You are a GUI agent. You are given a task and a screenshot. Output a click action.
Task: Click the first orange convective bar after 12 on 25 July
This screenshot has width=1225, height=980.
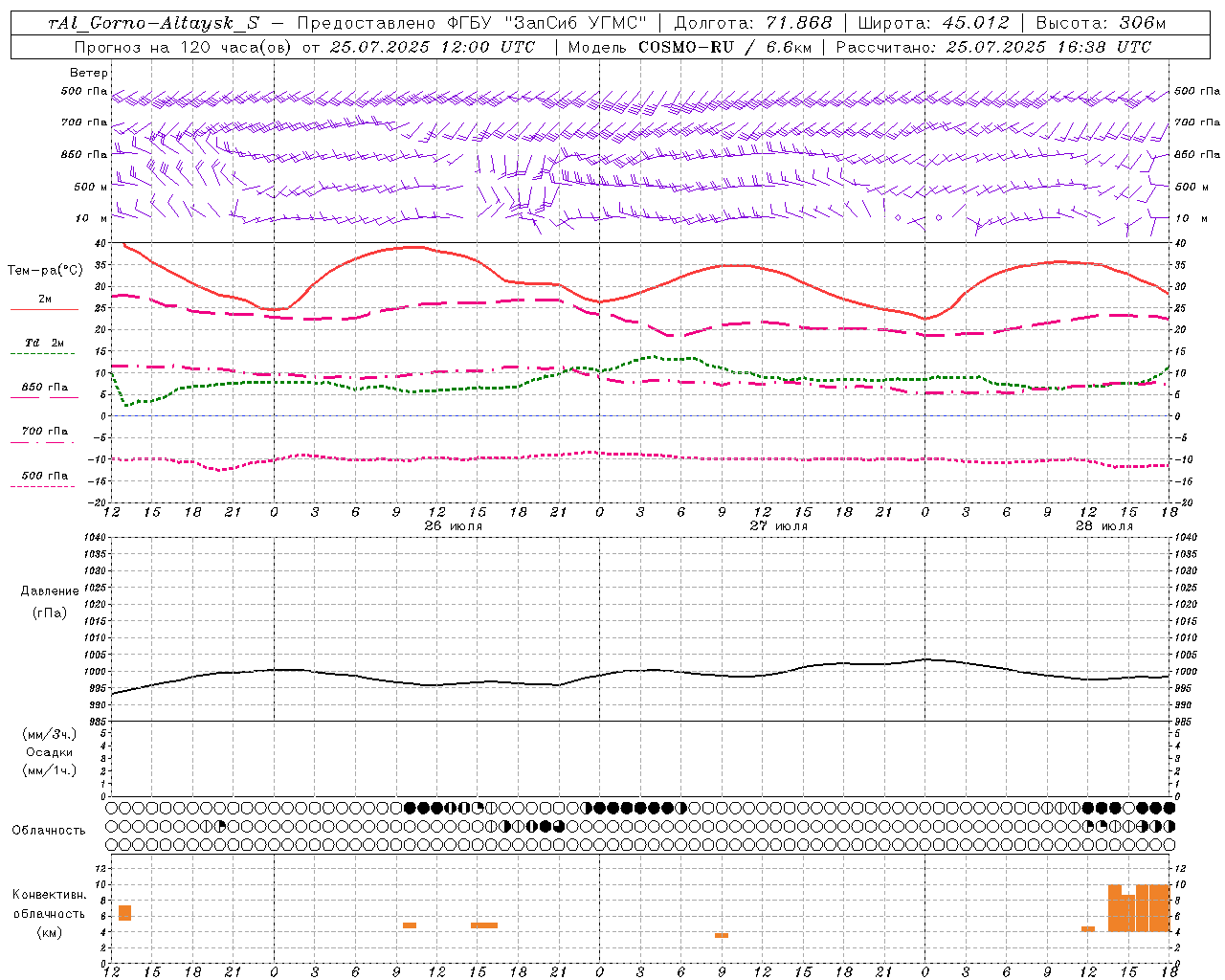click(x=124, y=912)
